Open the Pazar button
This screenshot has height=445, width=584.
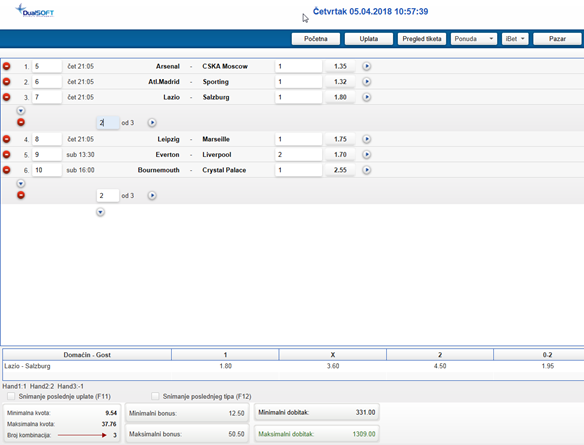557,39
